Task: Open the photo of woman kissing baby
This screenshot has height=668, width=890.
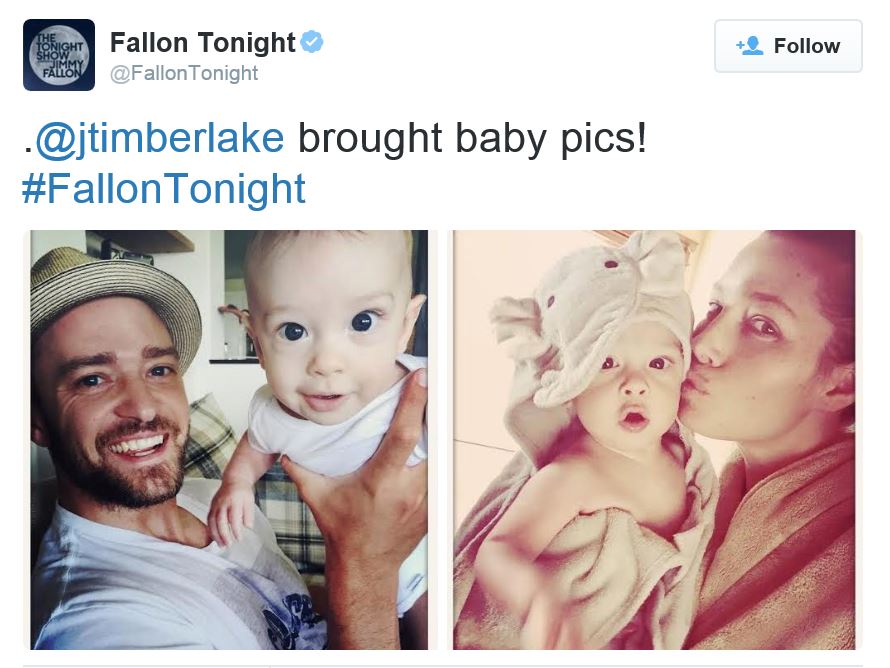Action: [x=654, y=440]
